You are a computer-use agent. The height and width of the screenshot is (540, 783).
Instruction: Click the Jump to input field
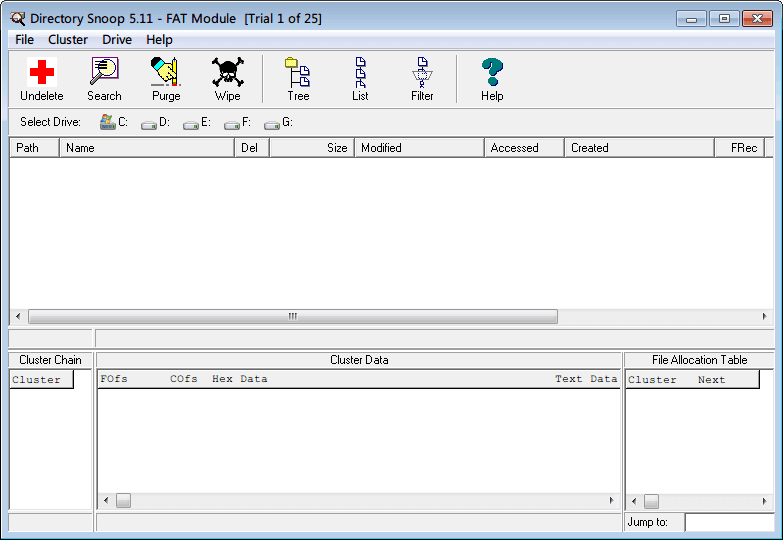coord(729,522)
